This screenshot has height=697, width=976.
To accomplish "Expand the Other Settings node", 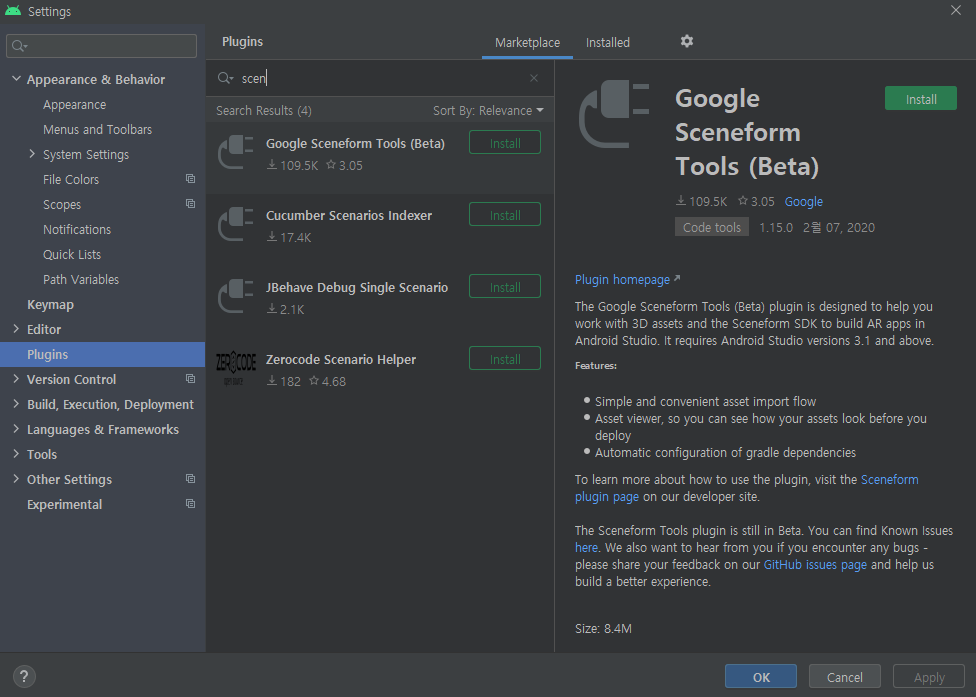I will tap(16, 479).
